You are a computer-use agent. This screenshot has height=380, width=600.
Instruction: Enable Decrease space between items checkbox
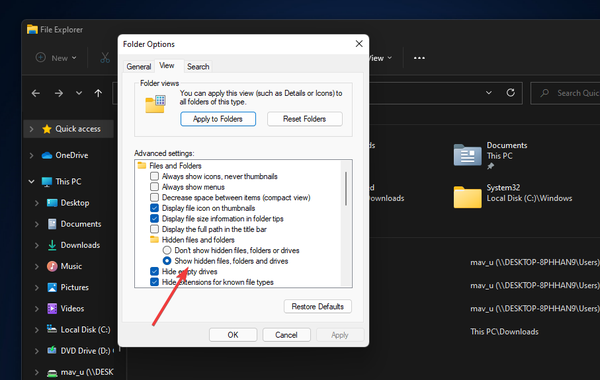point(154,197)
